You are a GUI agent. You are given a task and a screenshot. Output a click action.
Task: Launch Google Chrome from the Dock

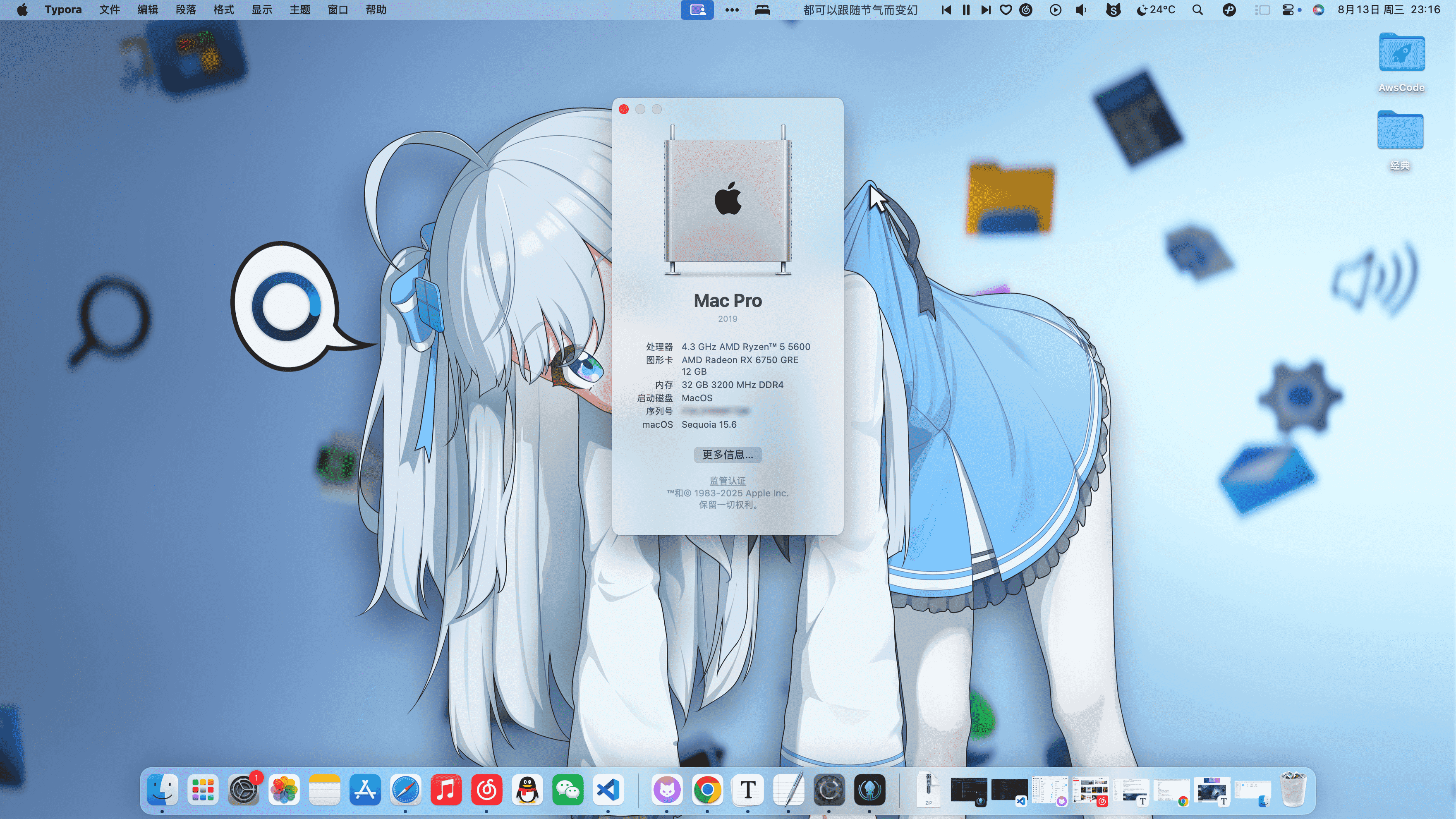707,790
